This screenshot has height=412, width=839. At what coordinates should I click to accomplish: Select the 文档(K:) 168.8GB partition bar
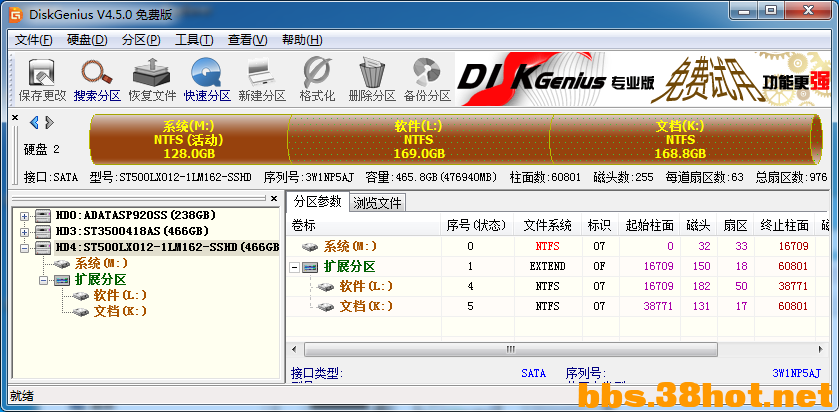point(681,139)
